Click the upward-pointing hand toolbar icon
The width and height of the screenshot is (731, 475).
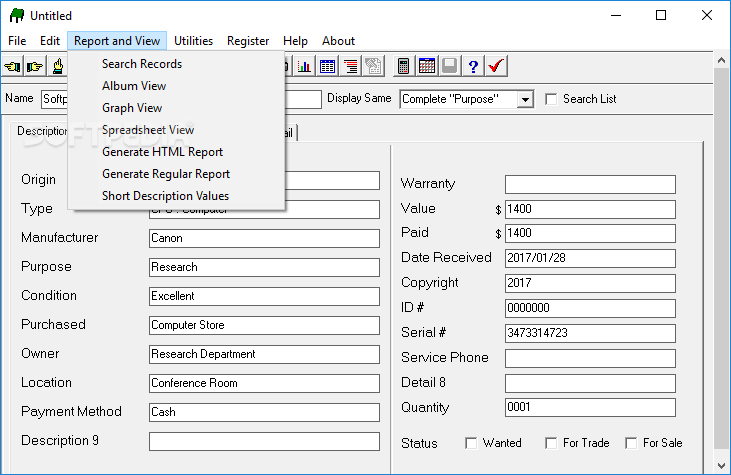coord(57,67)
